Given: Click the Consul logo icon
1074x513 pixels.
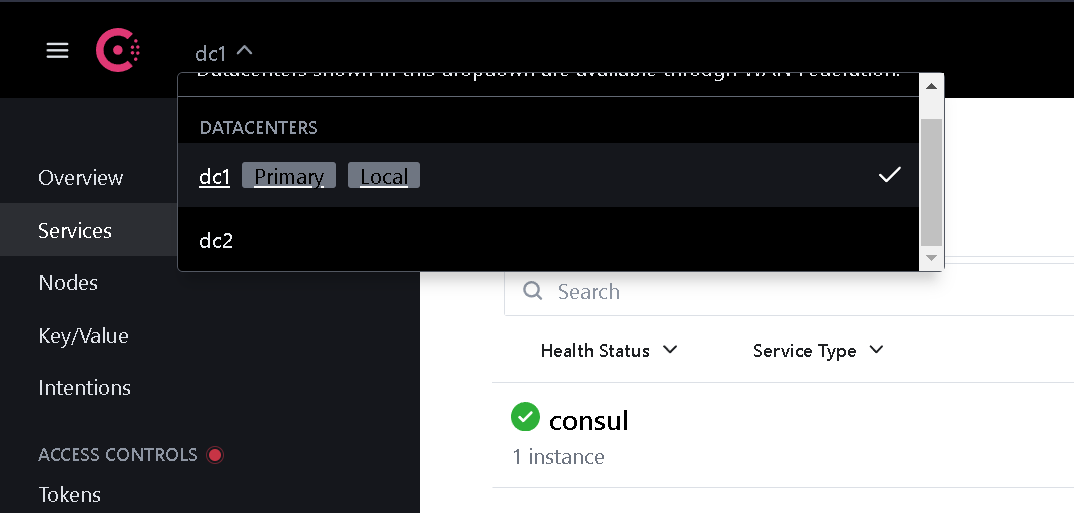Looking at the screenshot, I should pos(118,50).
